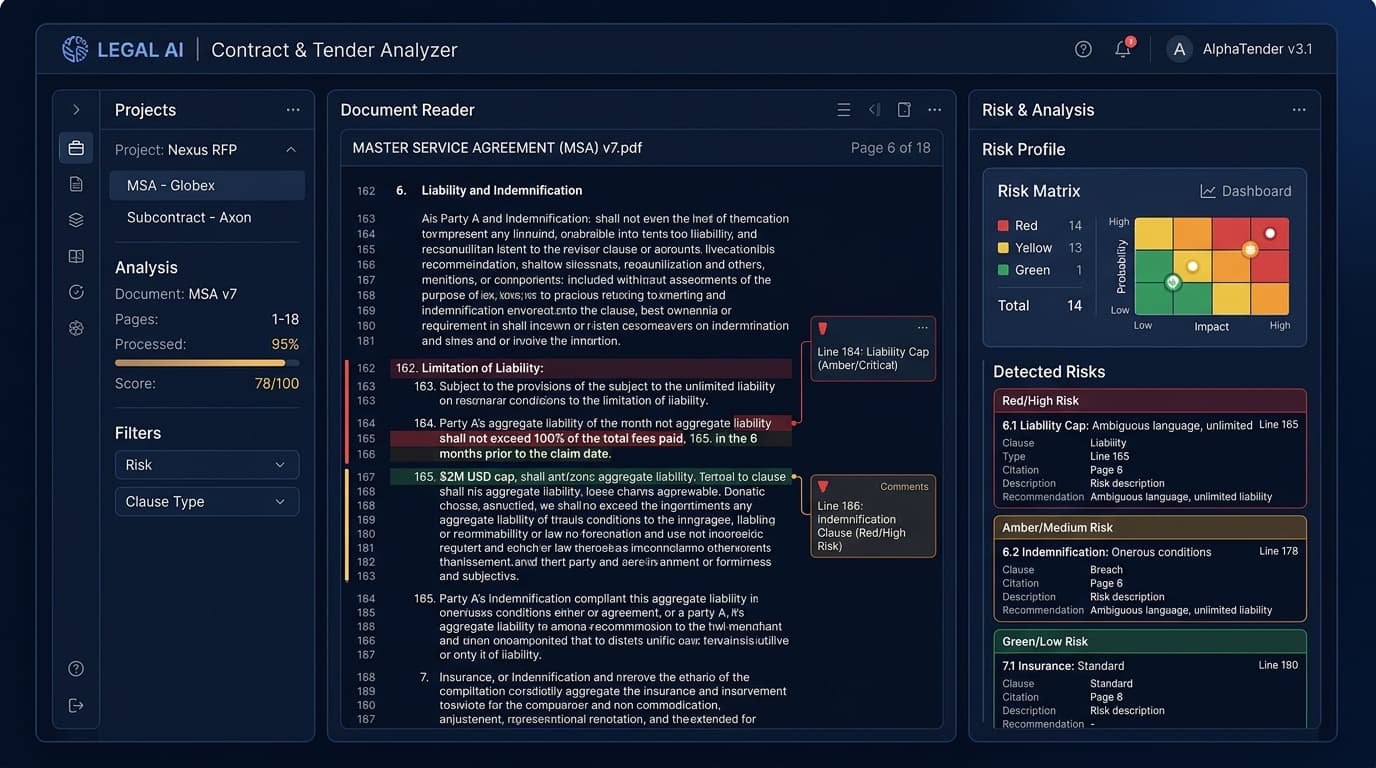Image resolution: width=1376 pixels, height=768 pixels.
Task: Collapse the Nexus RFP project tree
Action: point(291,150)
